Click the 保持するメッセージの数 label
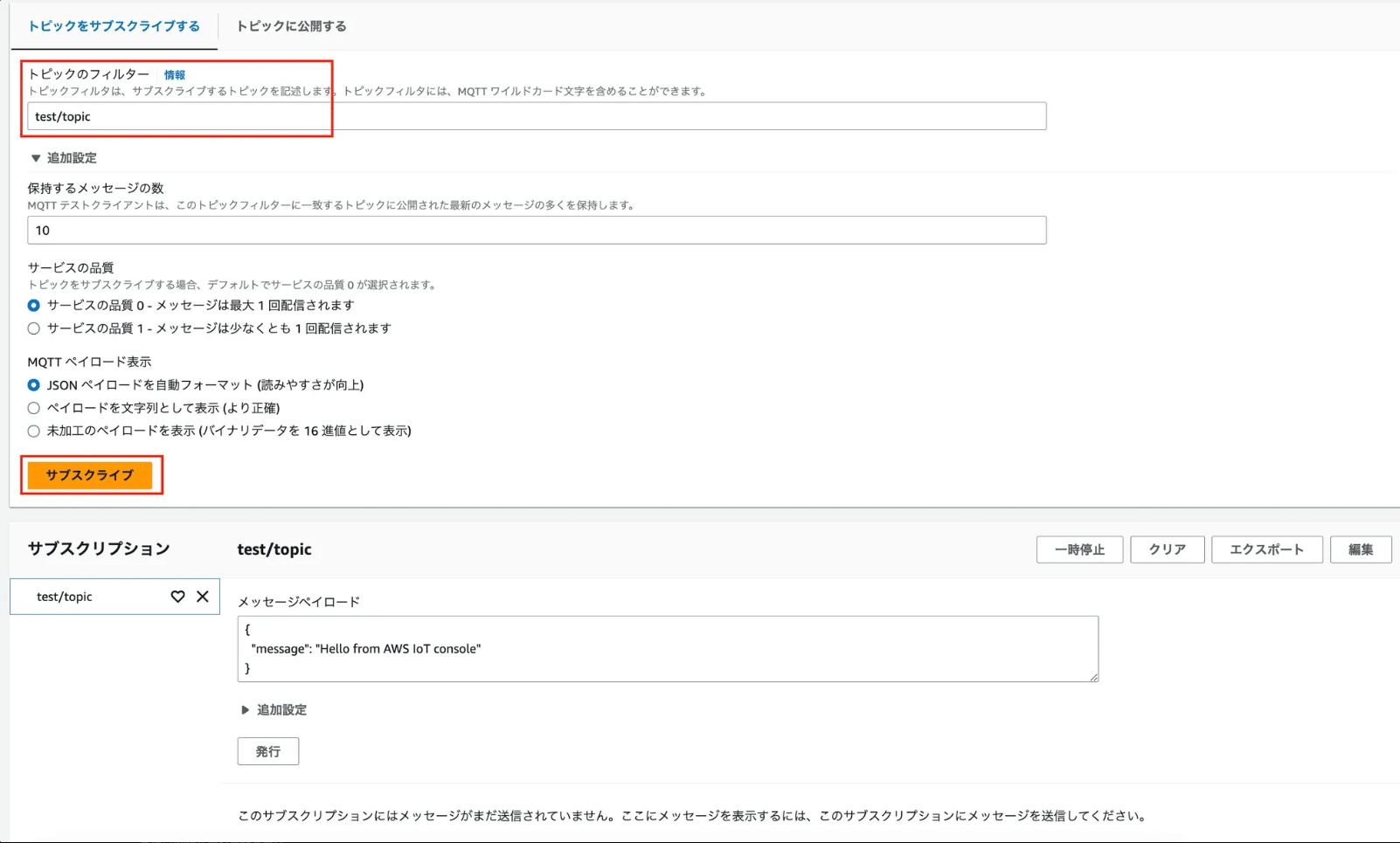The width and height of the screenshot is (1400, 843). pyautogui.click(x=95, y=189)
